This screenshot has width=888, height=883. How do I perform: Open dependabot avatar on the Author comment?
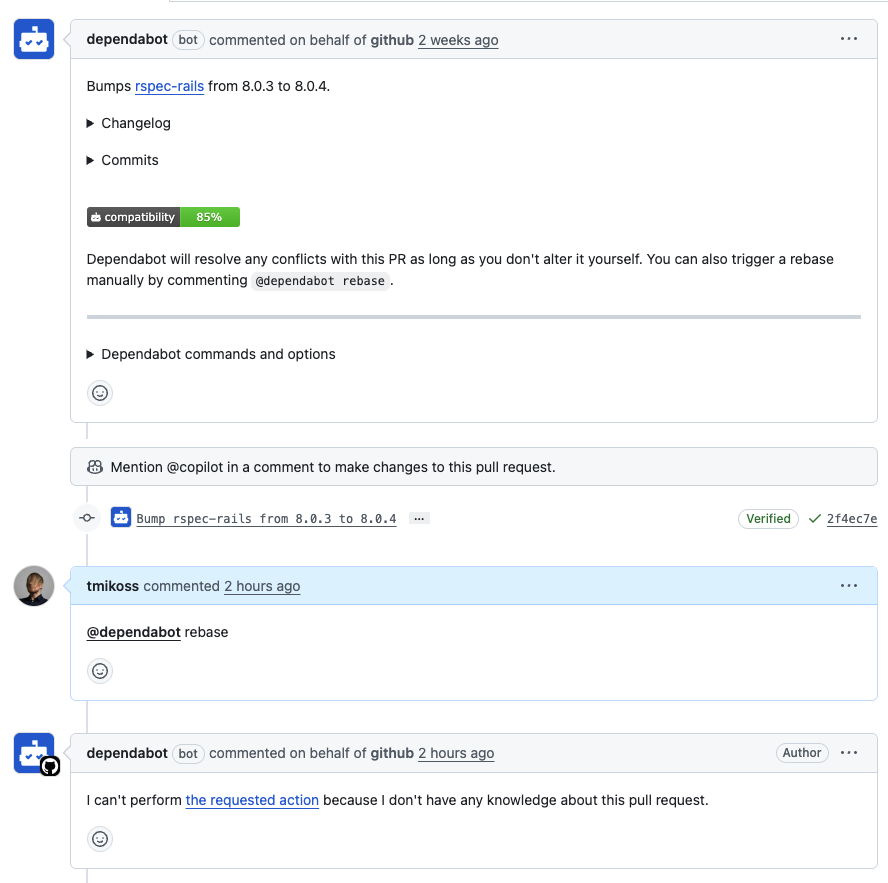(34, 753)
